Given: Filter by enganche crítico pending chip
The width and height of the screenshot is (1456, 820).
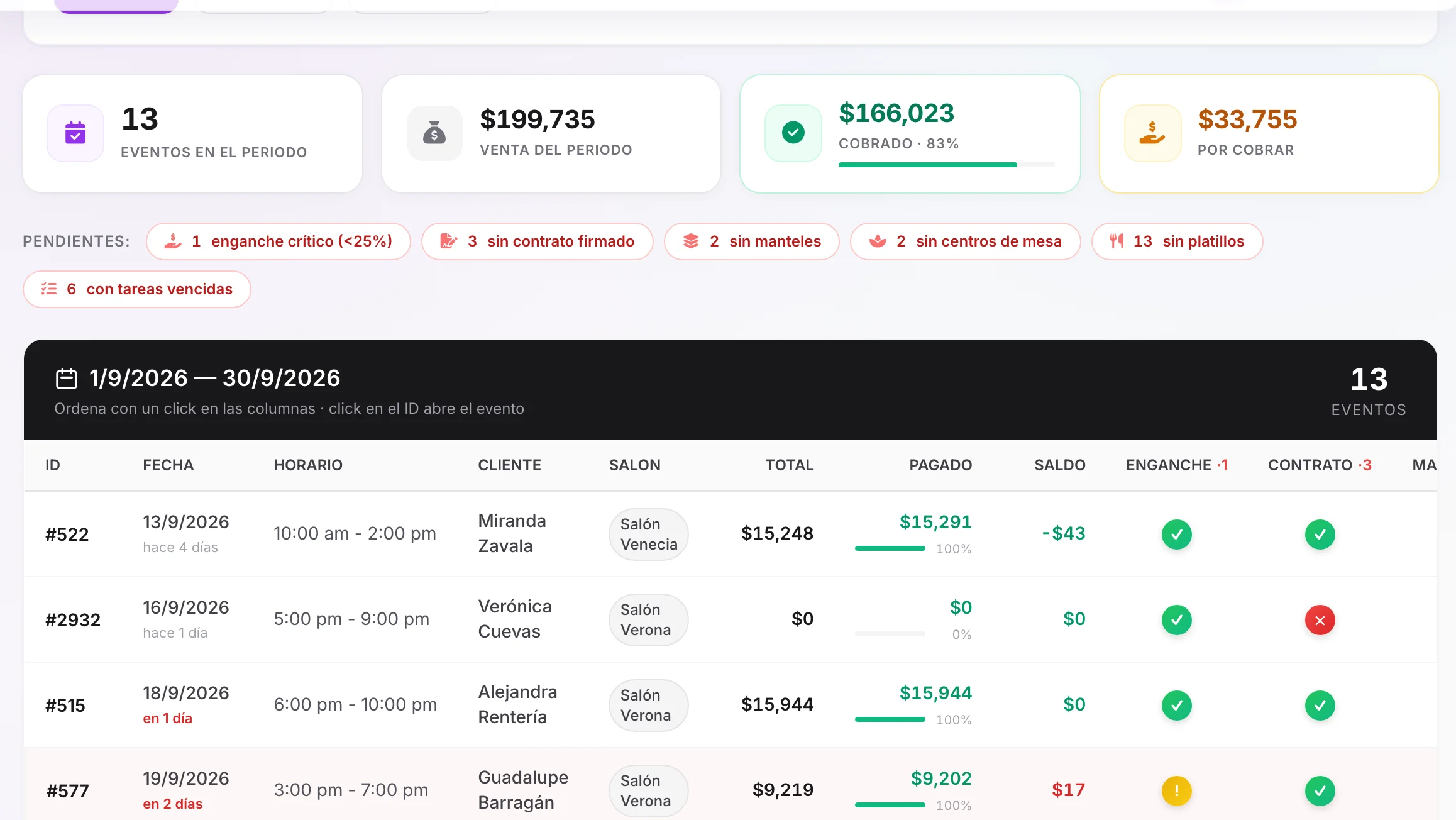Looking at the screenshot, I should 279,241.
